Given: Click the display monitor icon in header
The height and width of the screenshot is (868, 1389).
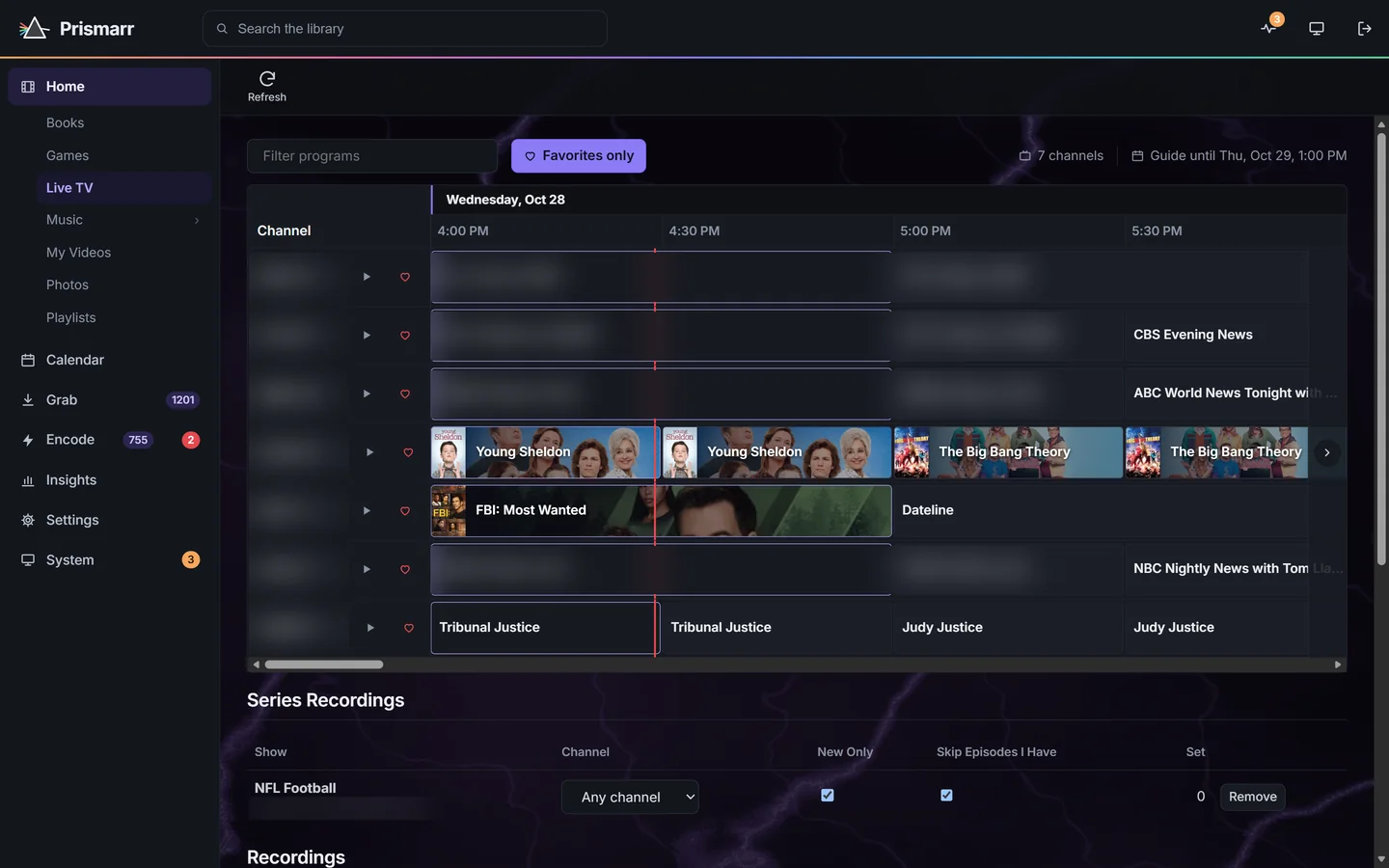Looking at the screenshot, I should [1316, 28].
